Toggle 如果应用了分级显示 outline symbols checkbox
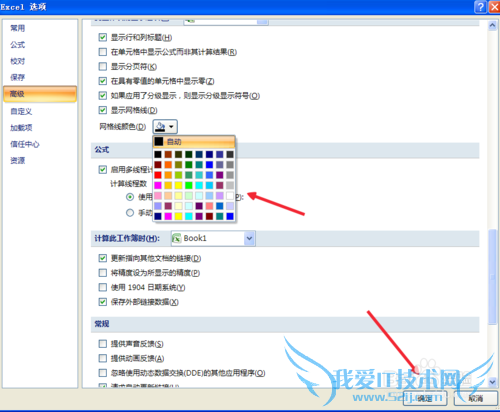The height and width of the screenshot is (412, 500). click(x=103, y=96)
